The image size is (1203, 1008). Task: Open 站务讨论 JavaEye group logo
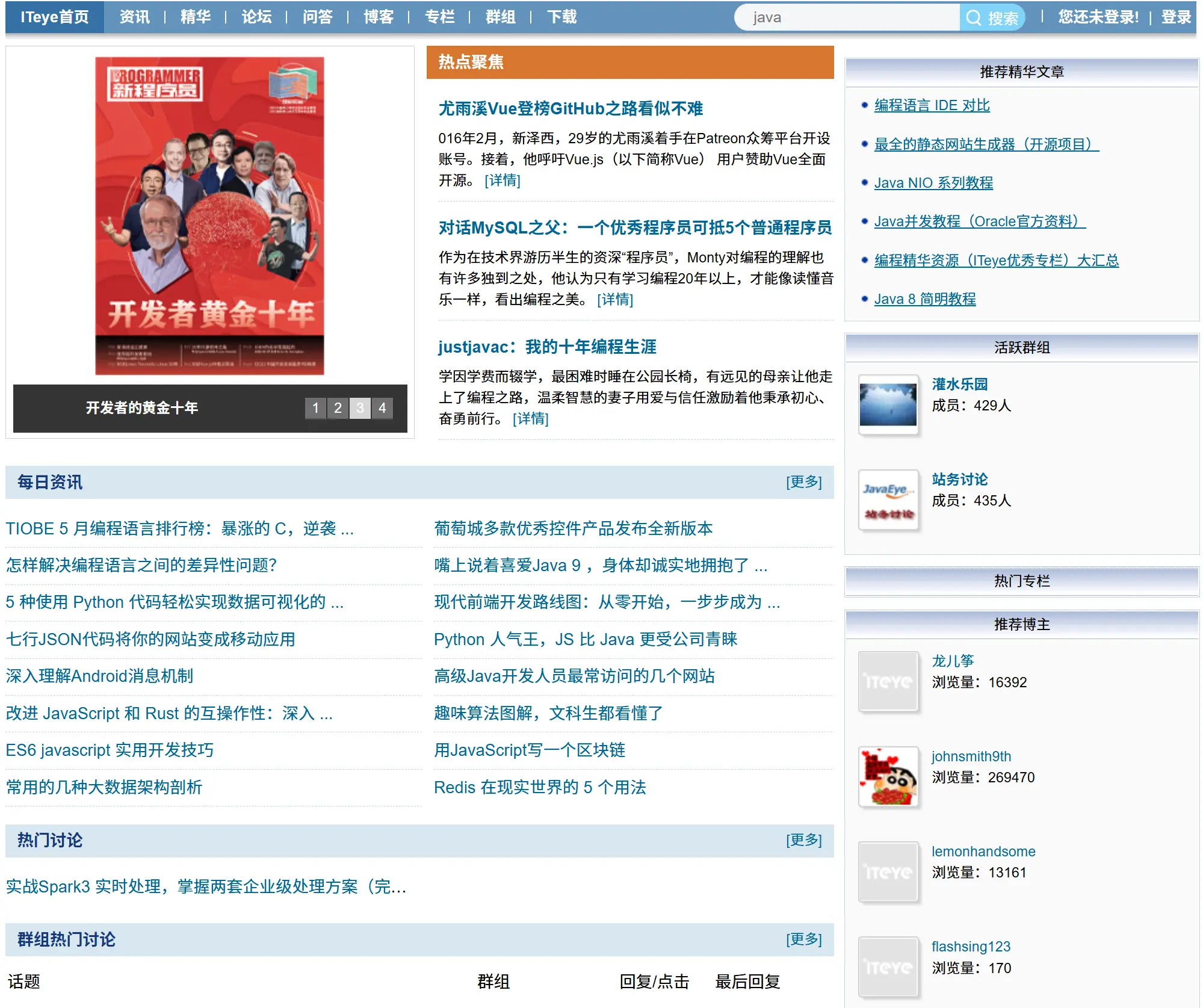[888, 499]
